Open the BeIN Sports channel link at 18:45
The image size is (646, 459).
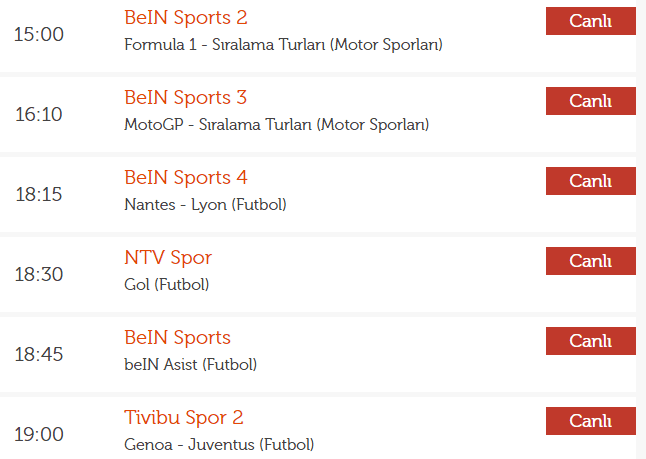(177, 337)
